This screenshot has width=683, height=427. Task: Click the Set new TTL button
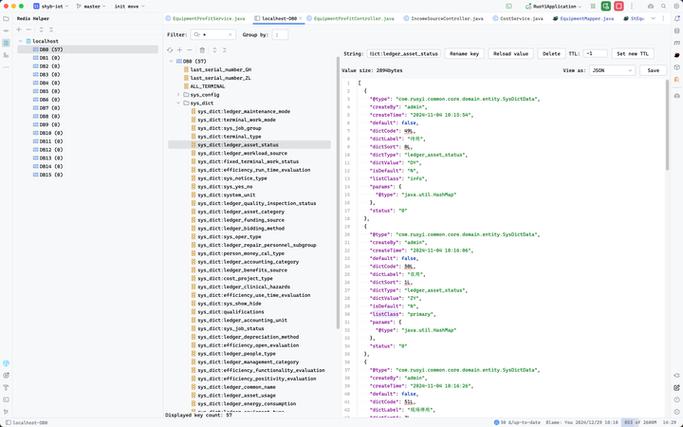632,54
